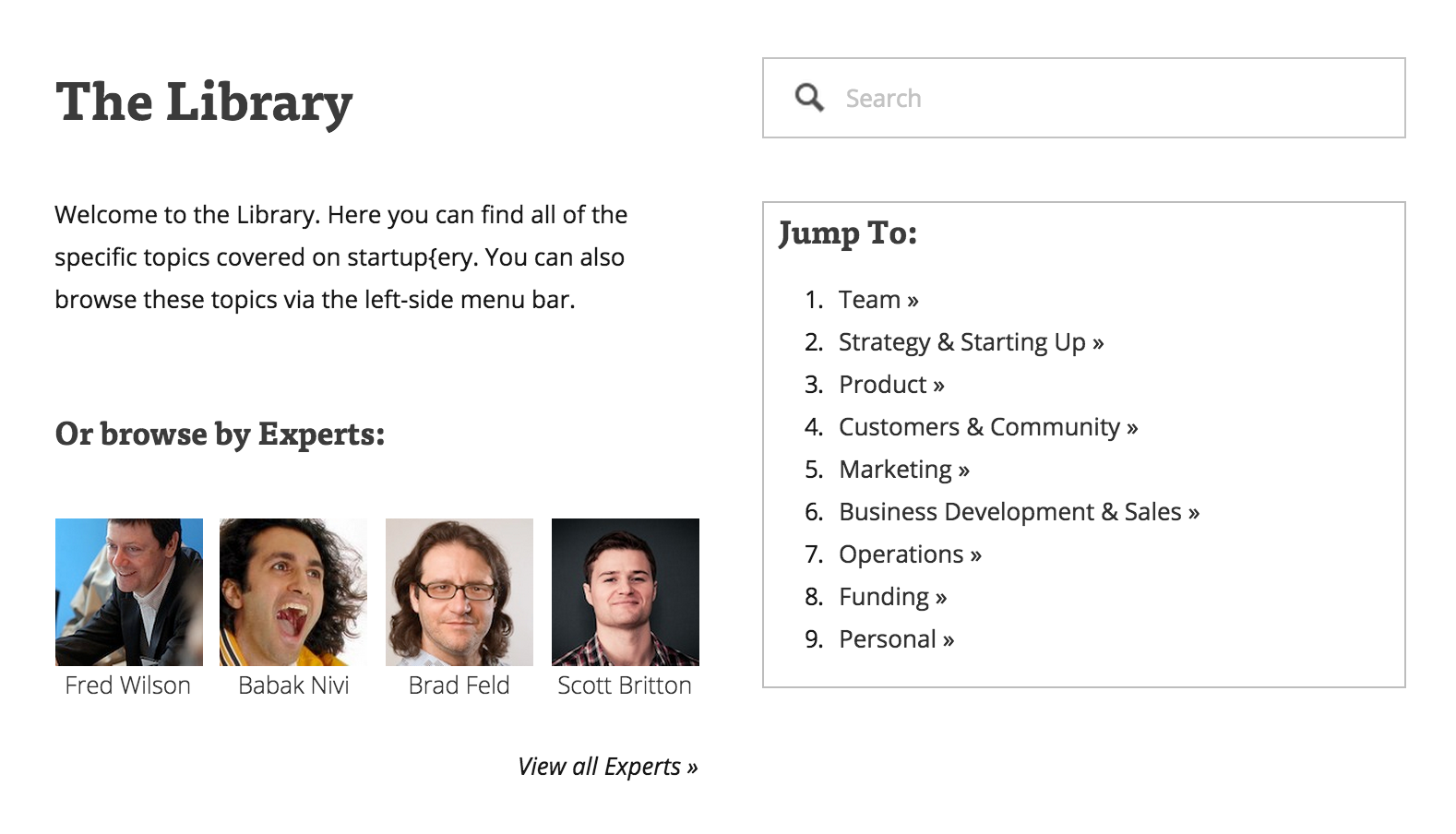Click inside the Search input field
This screenshot has width=1456, height=834.
[1015, 97]
